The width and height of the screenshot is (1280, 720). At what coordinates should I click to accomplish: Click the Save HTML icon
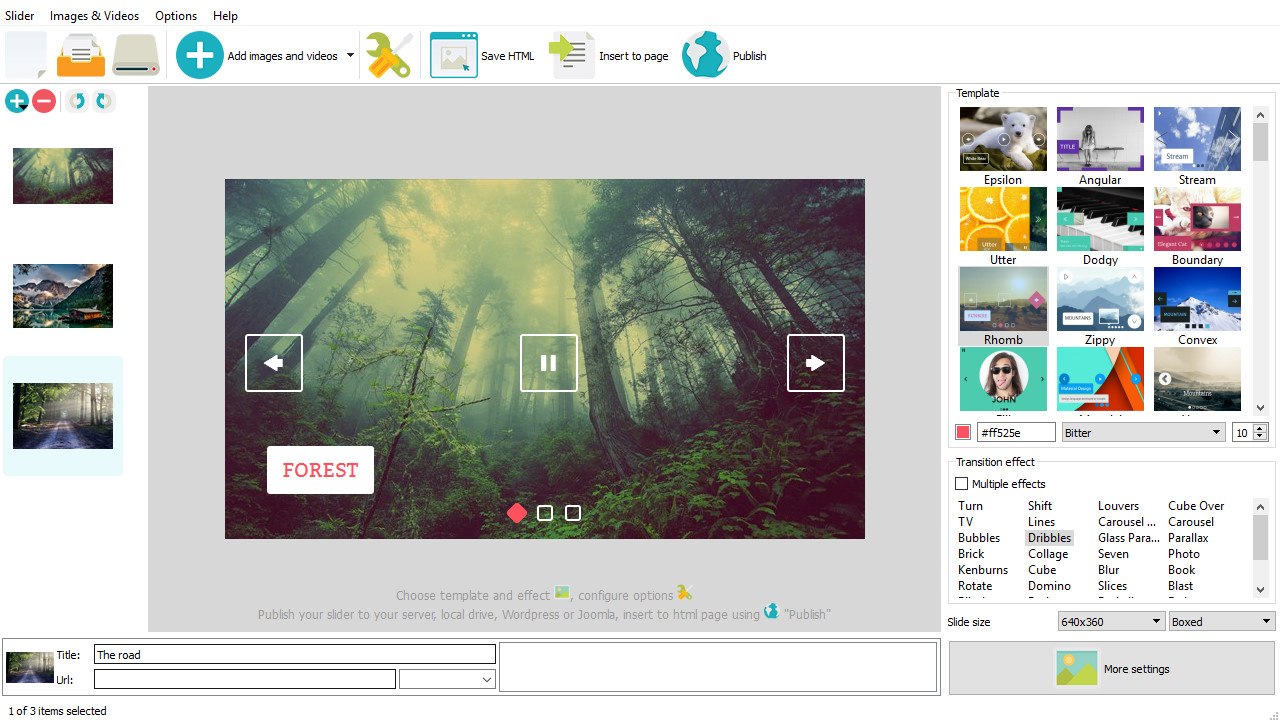tap(454, 55)
